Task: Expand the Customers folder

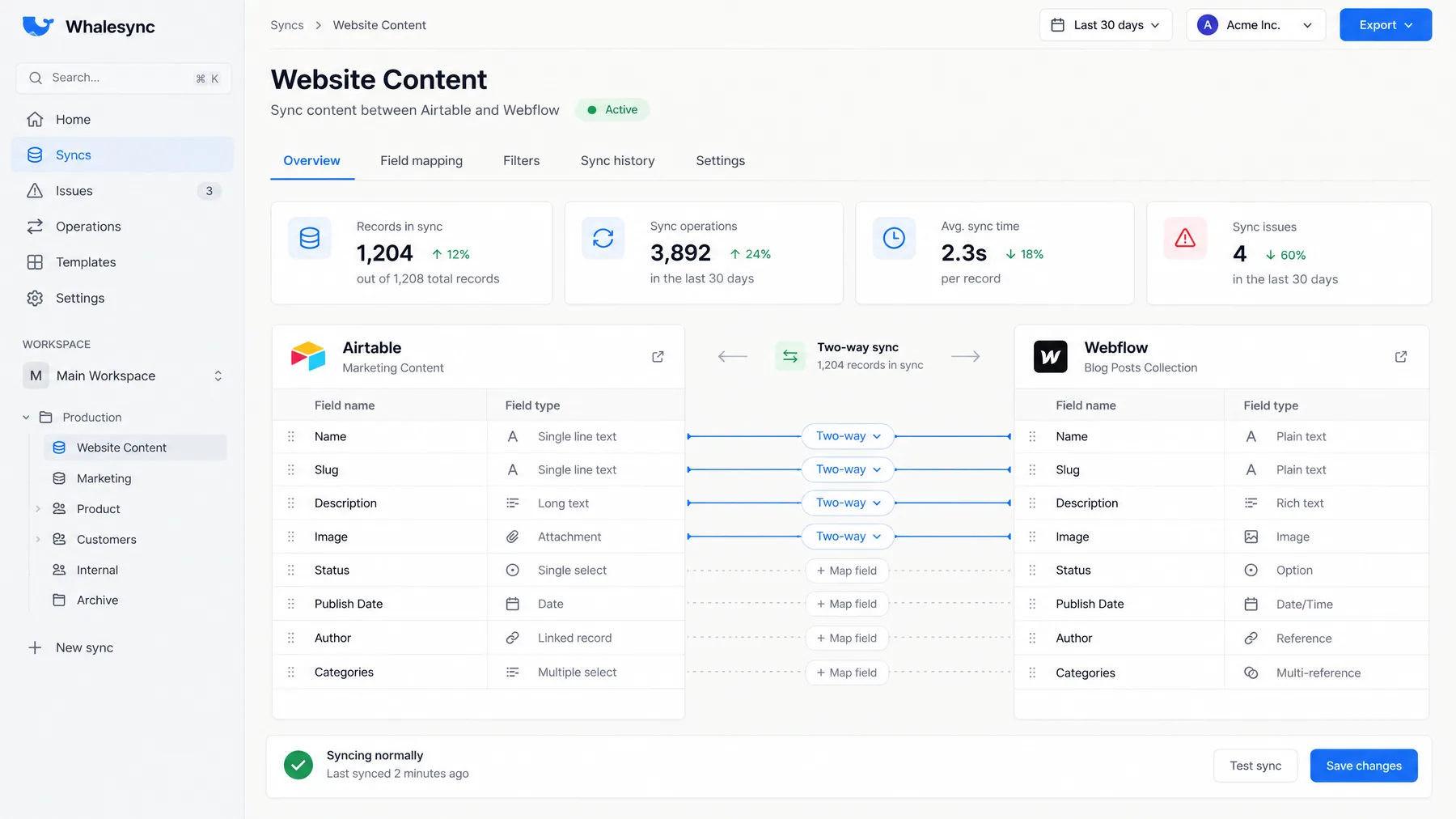Action: pyautogui.click(x=38, y=539)
